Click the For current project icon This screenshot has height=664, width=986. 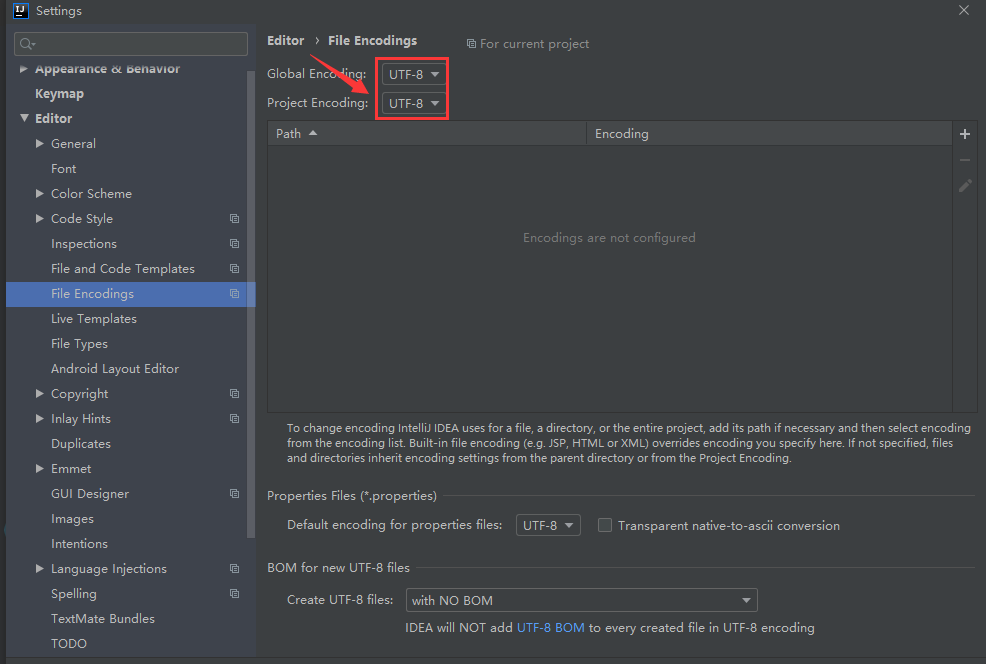click(471, 44)
